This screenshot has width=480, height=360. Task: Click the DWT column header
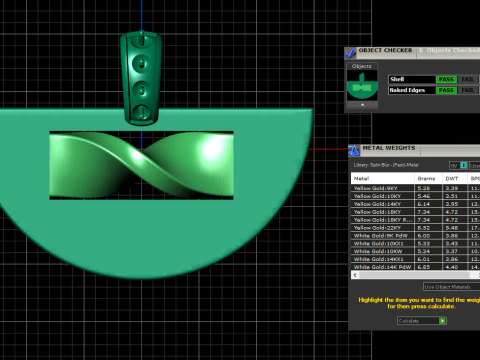[x=455, y=178]
